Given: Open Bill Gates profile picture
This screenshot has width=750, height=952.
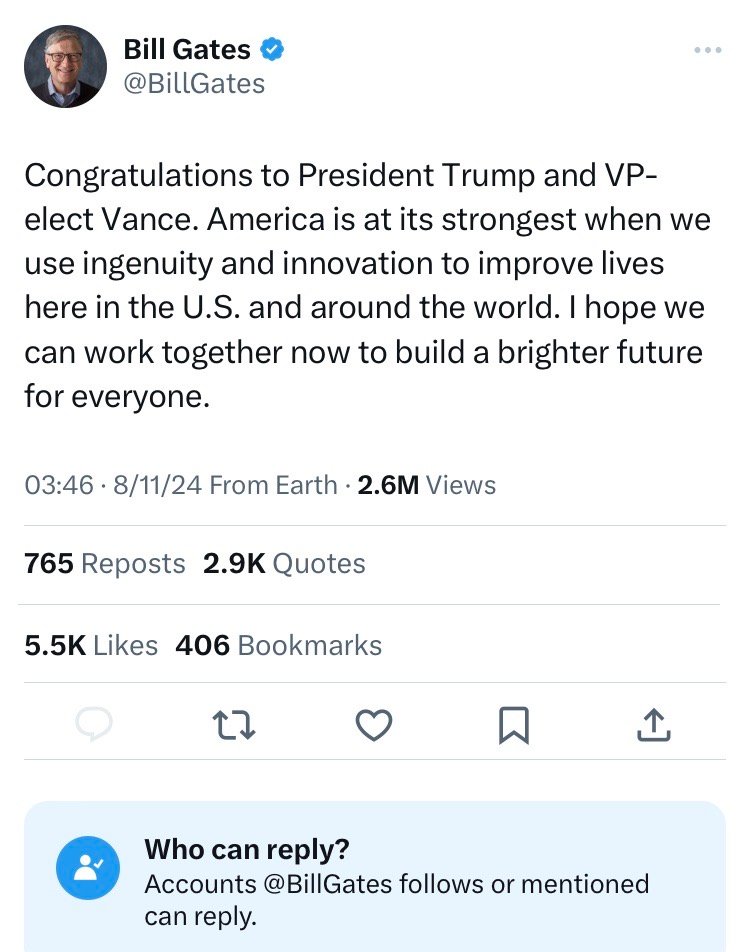Looking at the screenshot, I should pos(65,66).
